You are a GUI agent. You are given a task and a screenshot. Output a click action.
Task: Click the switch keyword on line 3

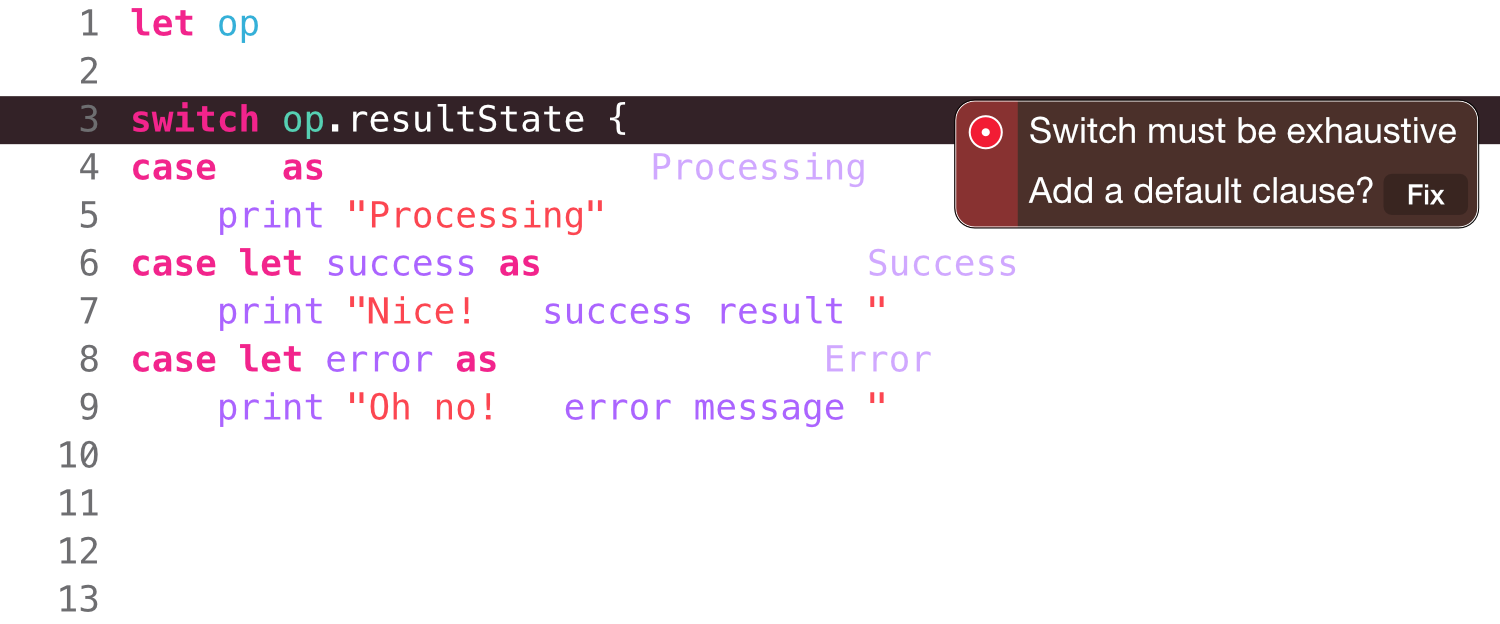coord(195,120)
